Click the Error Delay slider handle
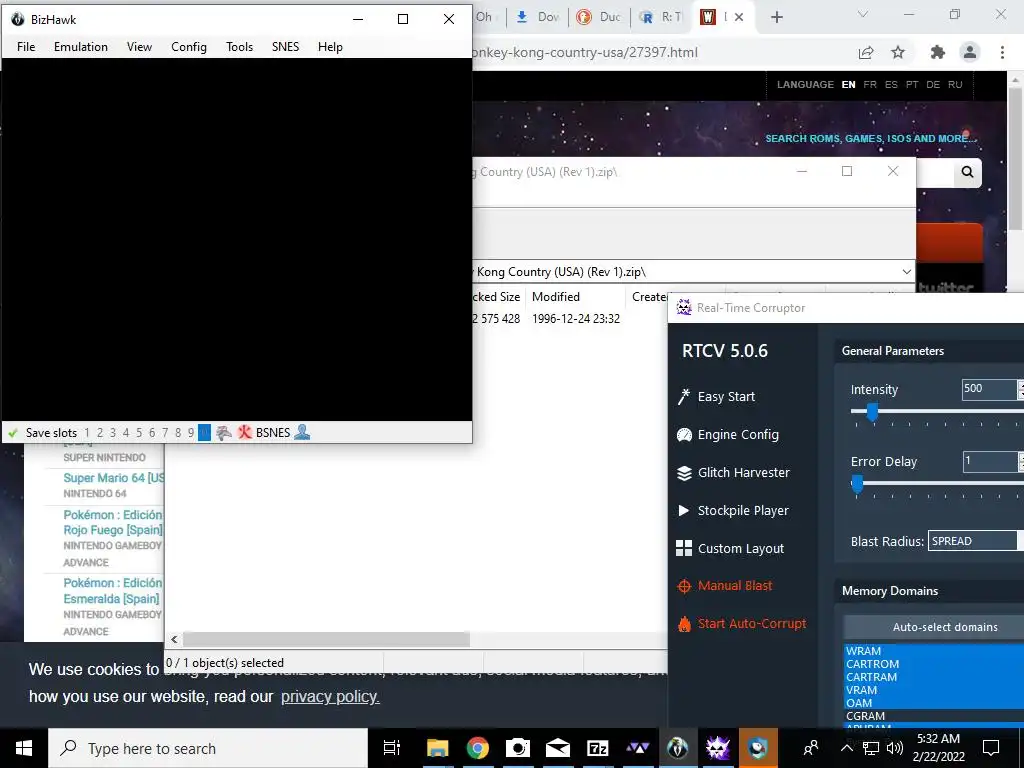1024x768 pixels. click(x=857, y=485)
